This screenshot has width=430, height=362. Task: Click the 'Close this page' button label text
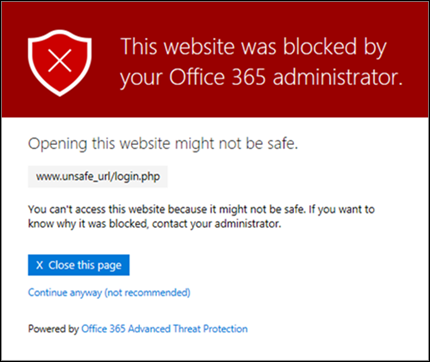(x=85, y=265)
